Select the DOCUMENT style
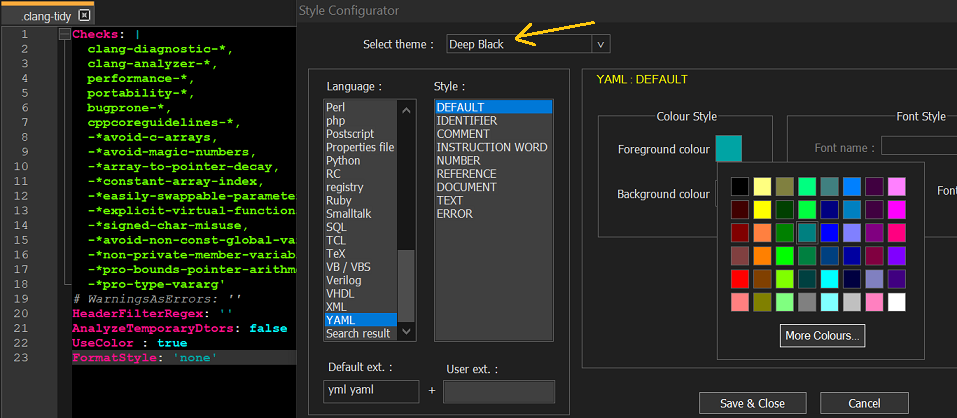 (x=493, y=187)
